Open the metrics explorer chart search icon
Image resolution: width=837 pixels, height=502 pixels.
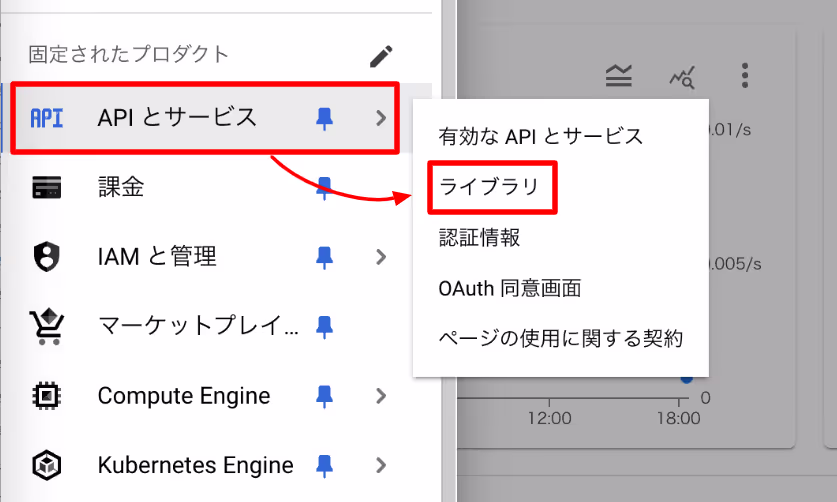tap(682, 77)
